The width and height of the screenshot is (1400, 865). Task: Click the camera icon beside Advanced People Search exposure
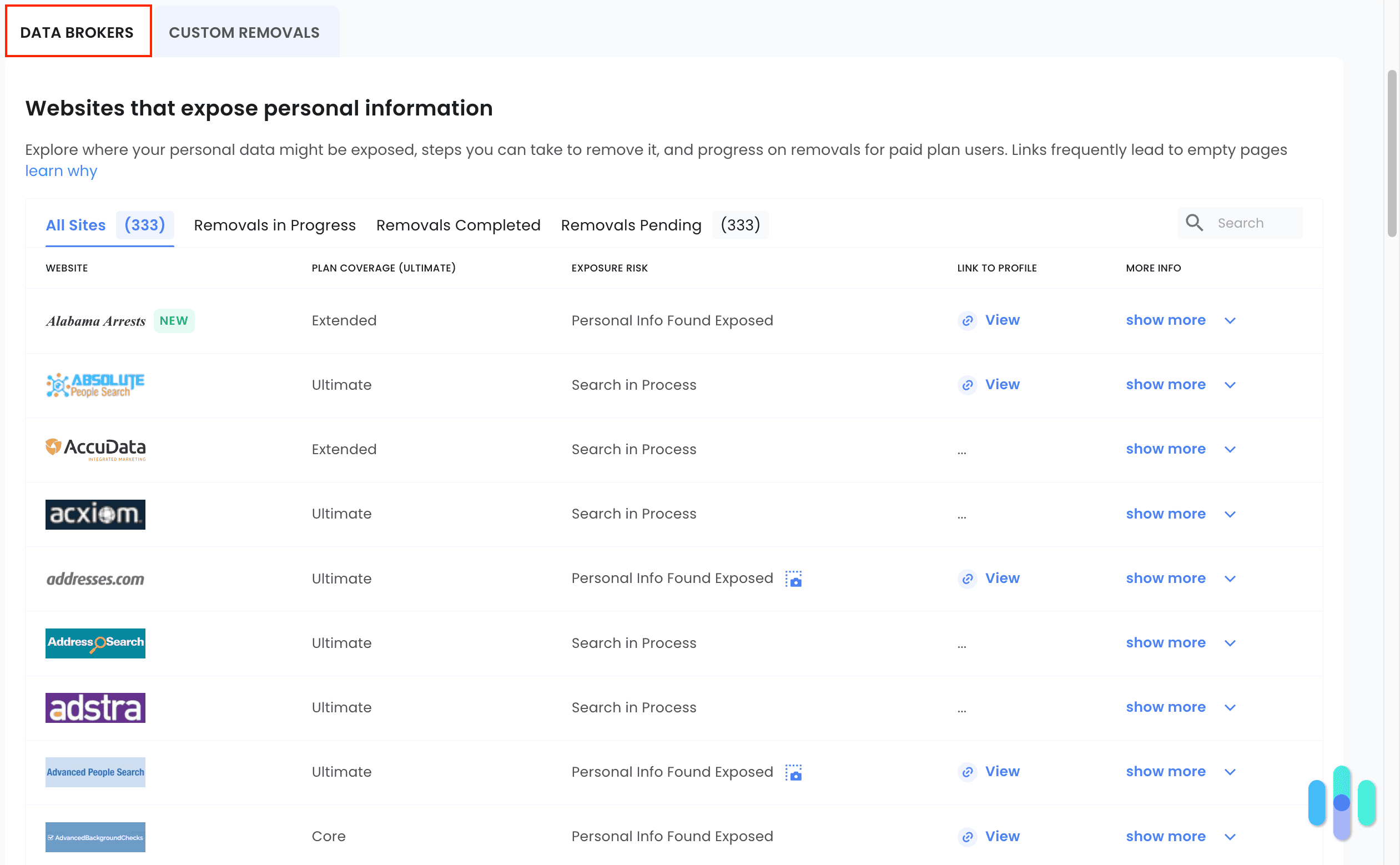(x=794, y=772)
